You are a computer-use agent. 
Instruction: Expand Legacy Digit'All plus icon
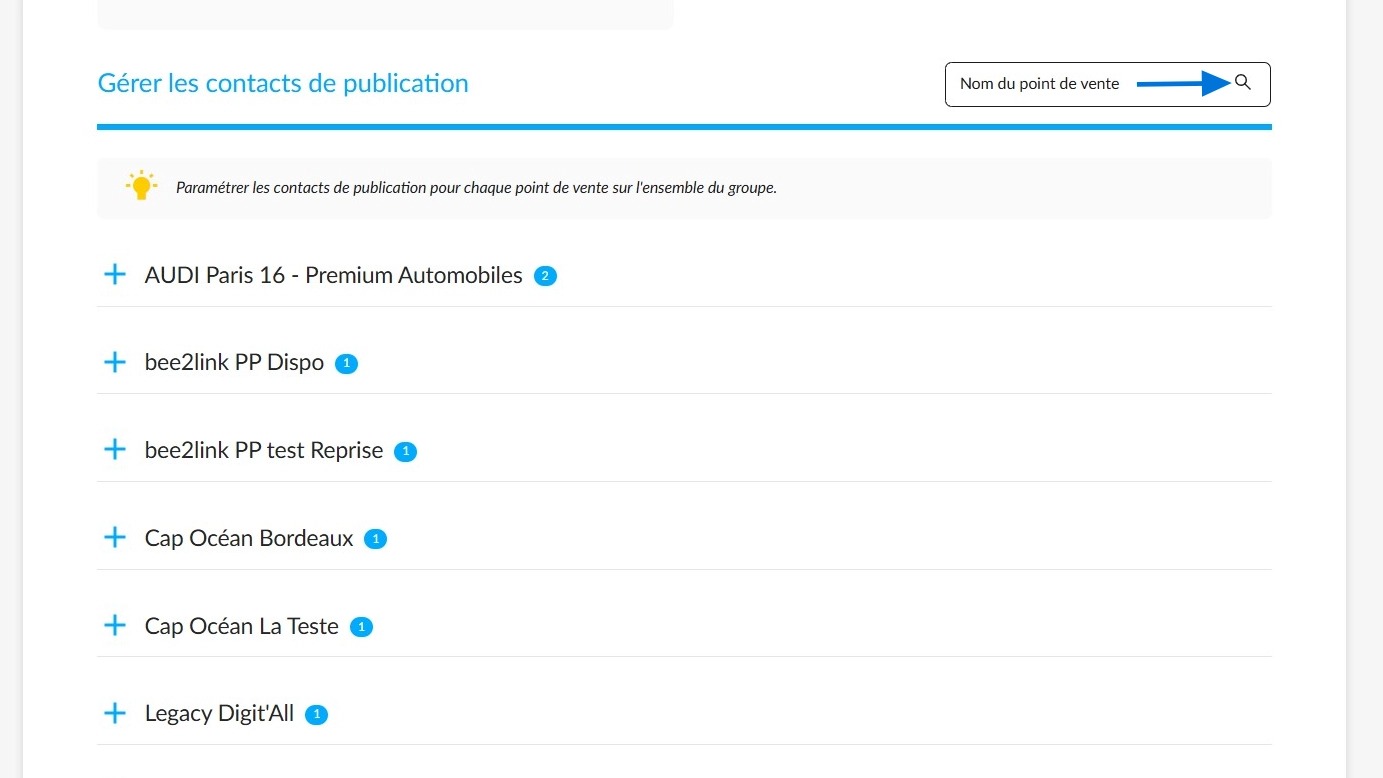(115, 713)
